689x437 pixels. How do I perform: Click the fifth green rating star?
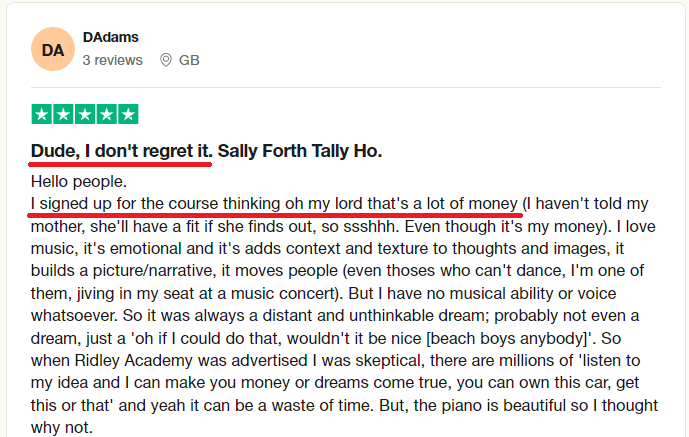coord(128,114)
